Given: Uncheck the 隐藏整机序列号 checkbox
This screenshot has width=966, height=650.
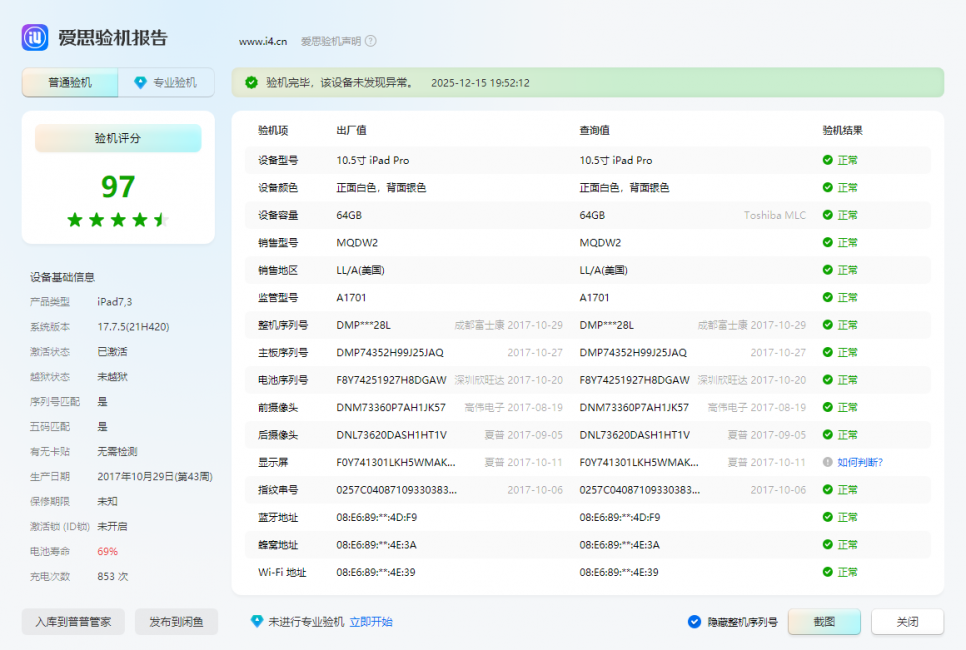Looking at the screenshot, I should 694,621.
